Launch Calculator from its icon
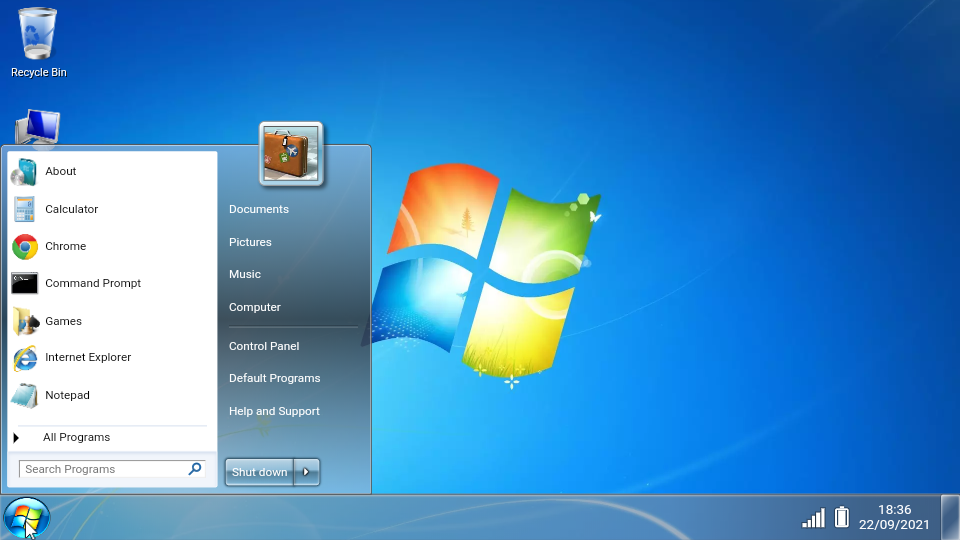Image resolution: width=960 pixels, height=540 pixels. pyautogui.click(x=24, y=209)
